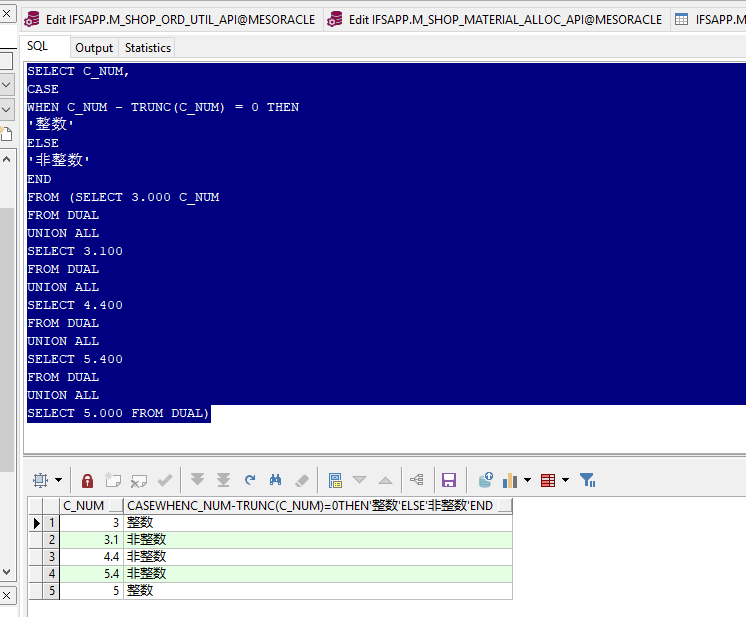This screenshot has height=617, width=746.
Task: Toggle single record view icon
Action: coord(335,480)
